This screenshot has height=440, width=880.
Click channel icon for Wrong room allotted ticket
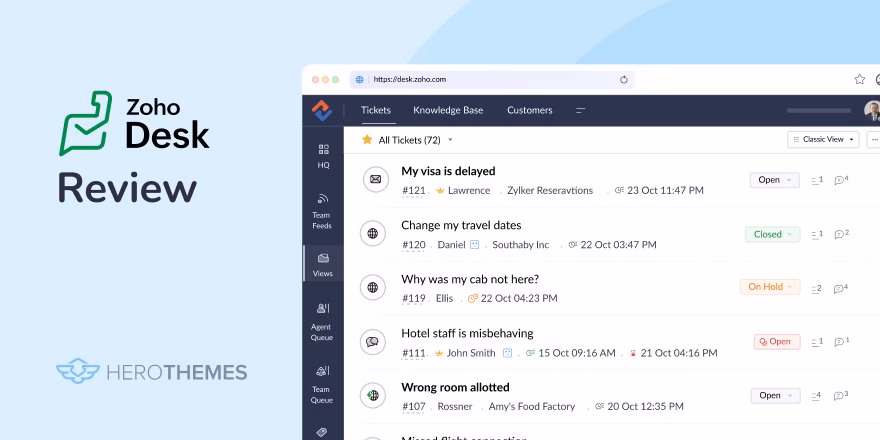(373, 396)
